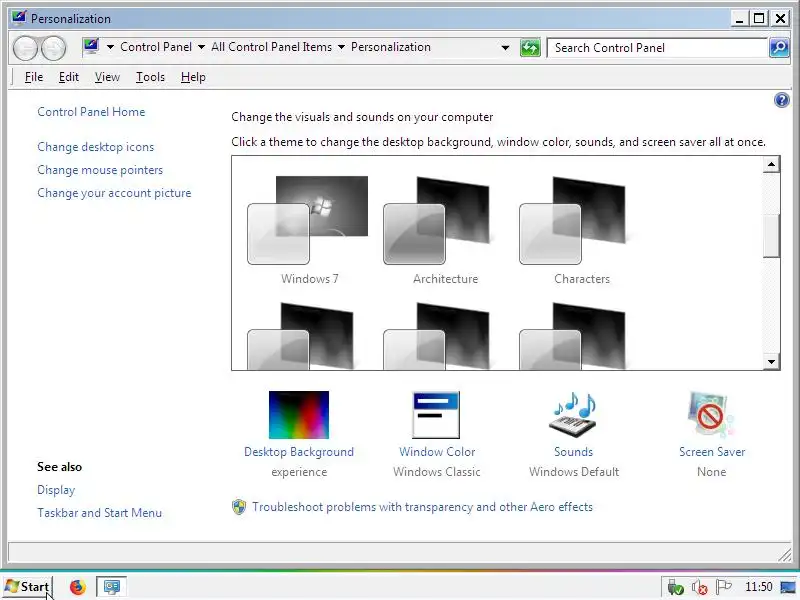Click the shield icon beside Troubleshoot link
The width and height of the screenshot is (800, 600).
point(239,507)
